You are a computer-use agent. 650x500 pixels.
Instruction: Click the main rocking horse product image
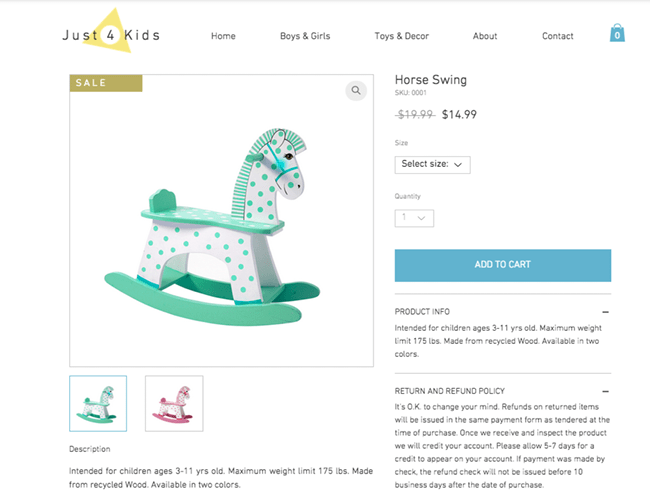(221, 221)
